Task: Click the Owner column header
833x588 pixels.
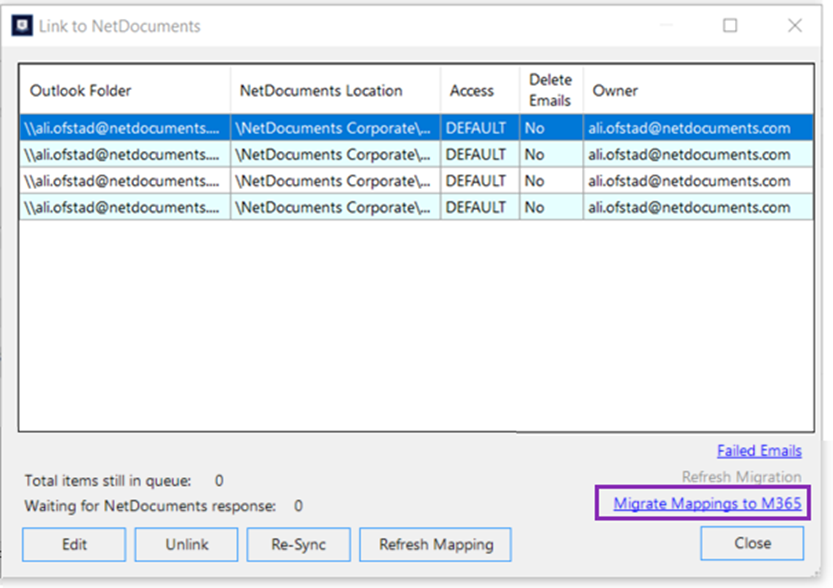Action: pyautogui.click(x=615, y=90)
